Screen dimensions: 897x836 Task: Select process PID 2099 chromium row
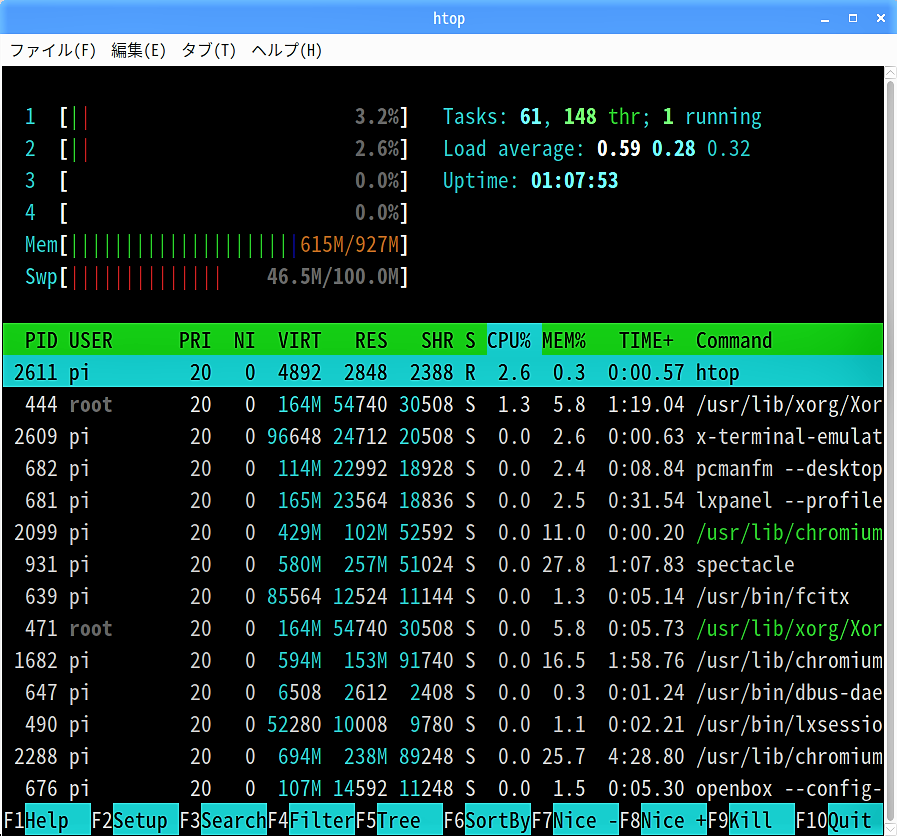[443, 533]
